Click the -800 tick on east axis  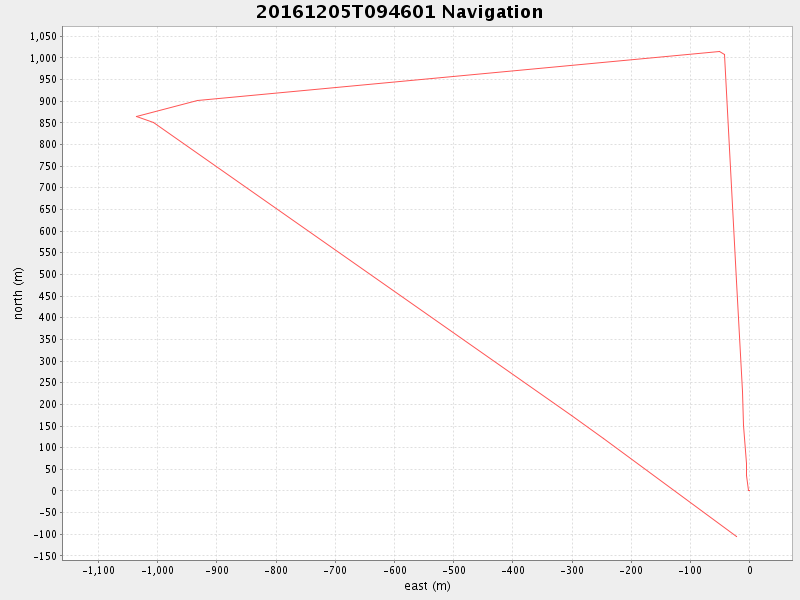click(x=276, y=571)
